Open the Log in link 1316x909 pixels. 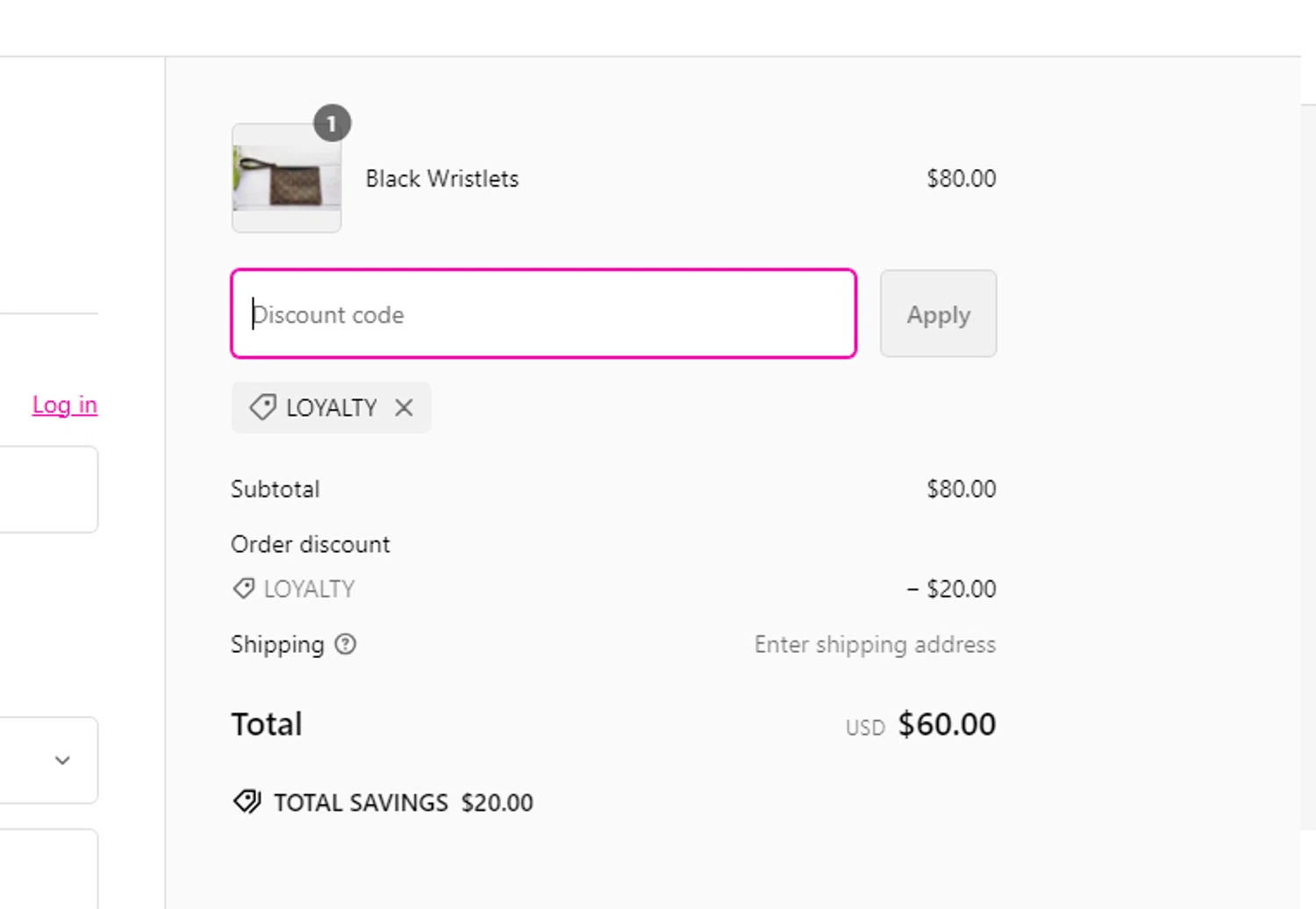(65, 404)
